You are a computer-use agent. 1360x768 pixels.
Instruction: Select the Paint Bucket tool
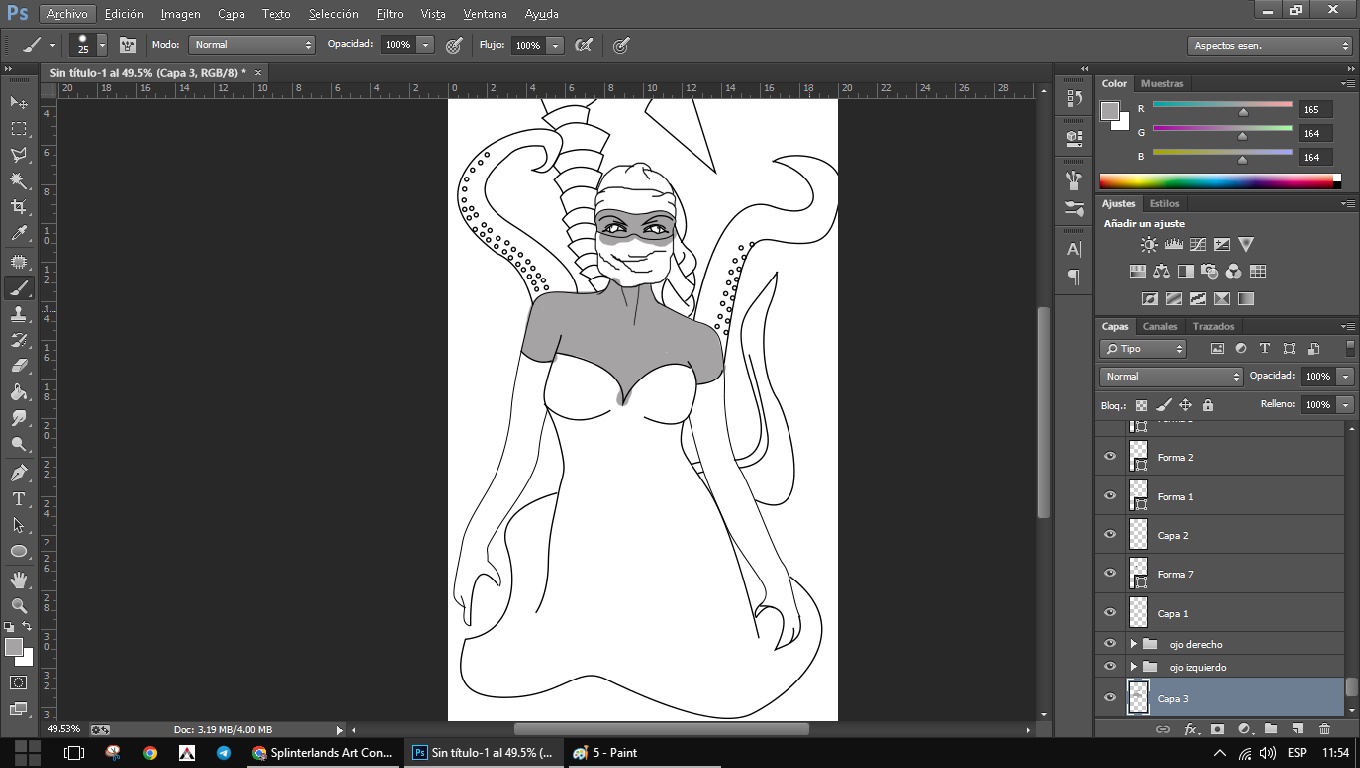(19, 392)
